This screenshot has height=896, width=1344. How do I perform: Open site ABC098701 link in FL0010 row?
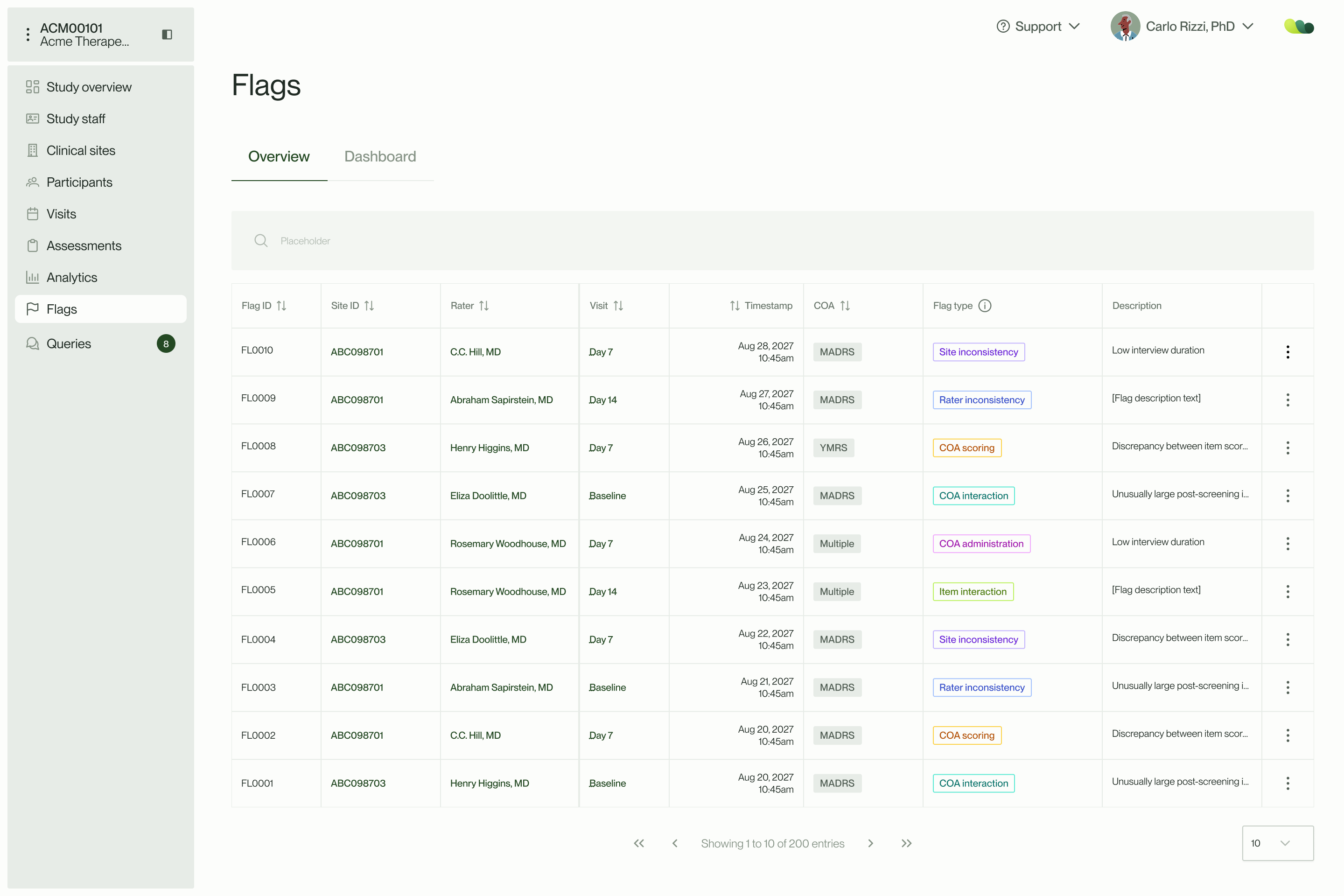pos(357,352)
